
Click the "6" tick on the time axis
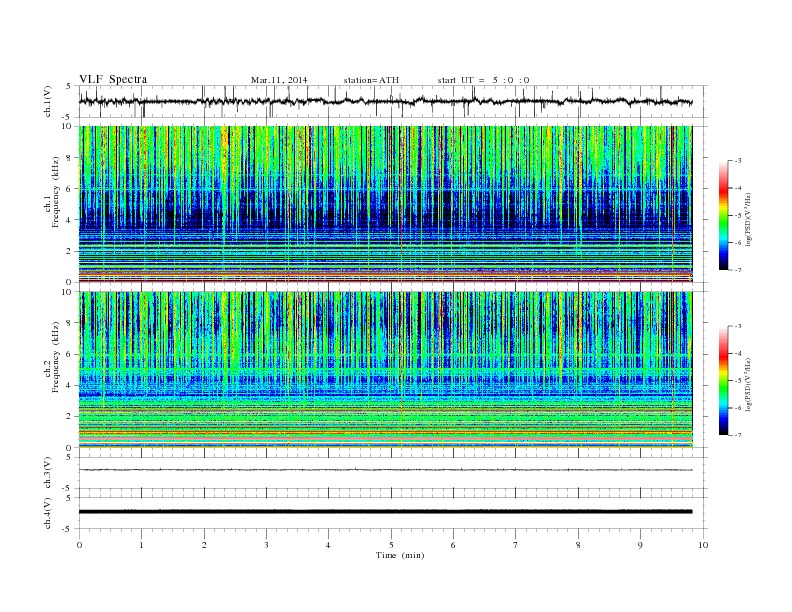453,545
